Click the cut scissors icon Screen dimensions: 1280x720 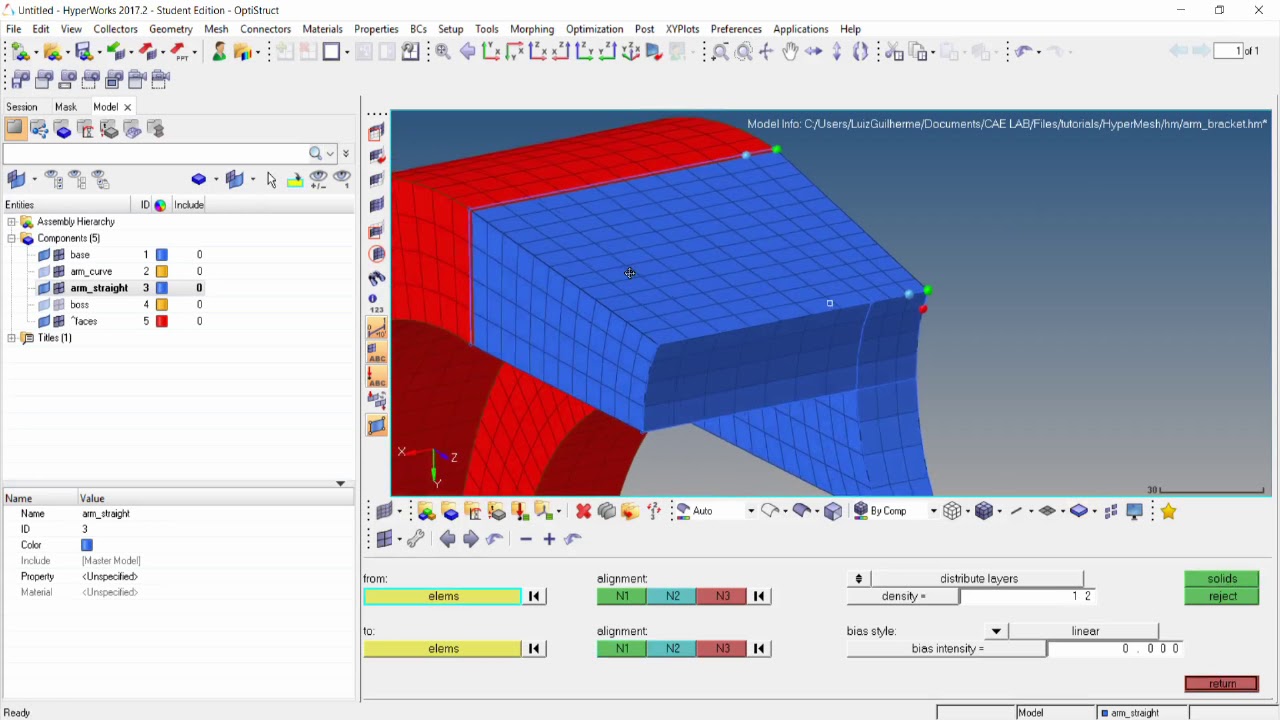click(894, 52)
